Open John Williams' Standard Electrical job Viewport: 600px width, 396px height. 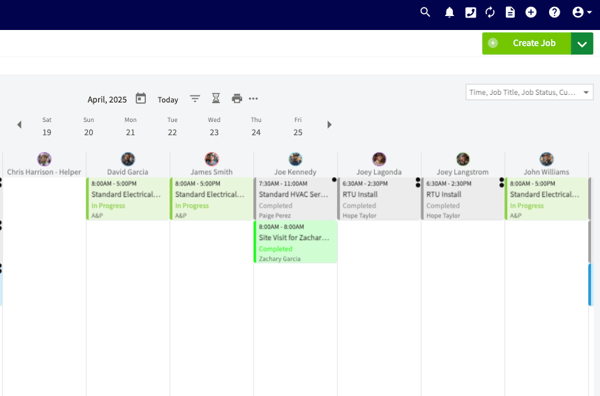546,199
